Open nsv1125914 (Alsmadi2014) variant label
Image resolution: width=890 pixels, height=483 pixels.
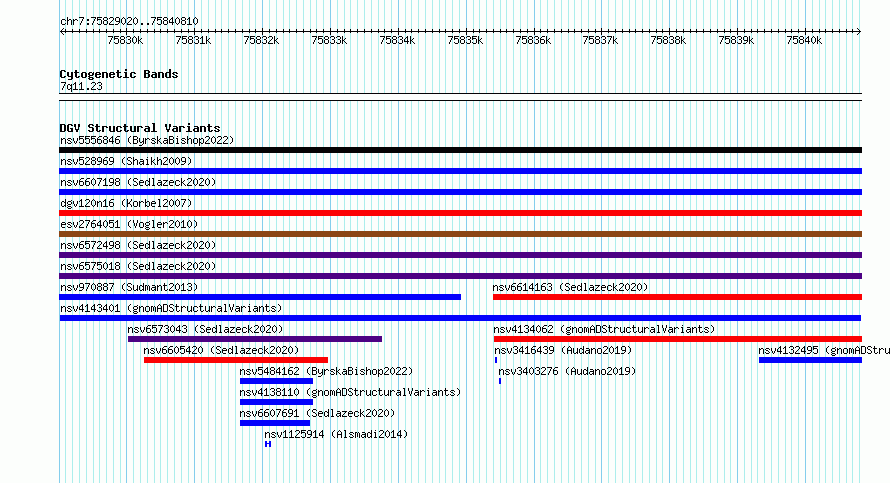[x=336, y=434]
